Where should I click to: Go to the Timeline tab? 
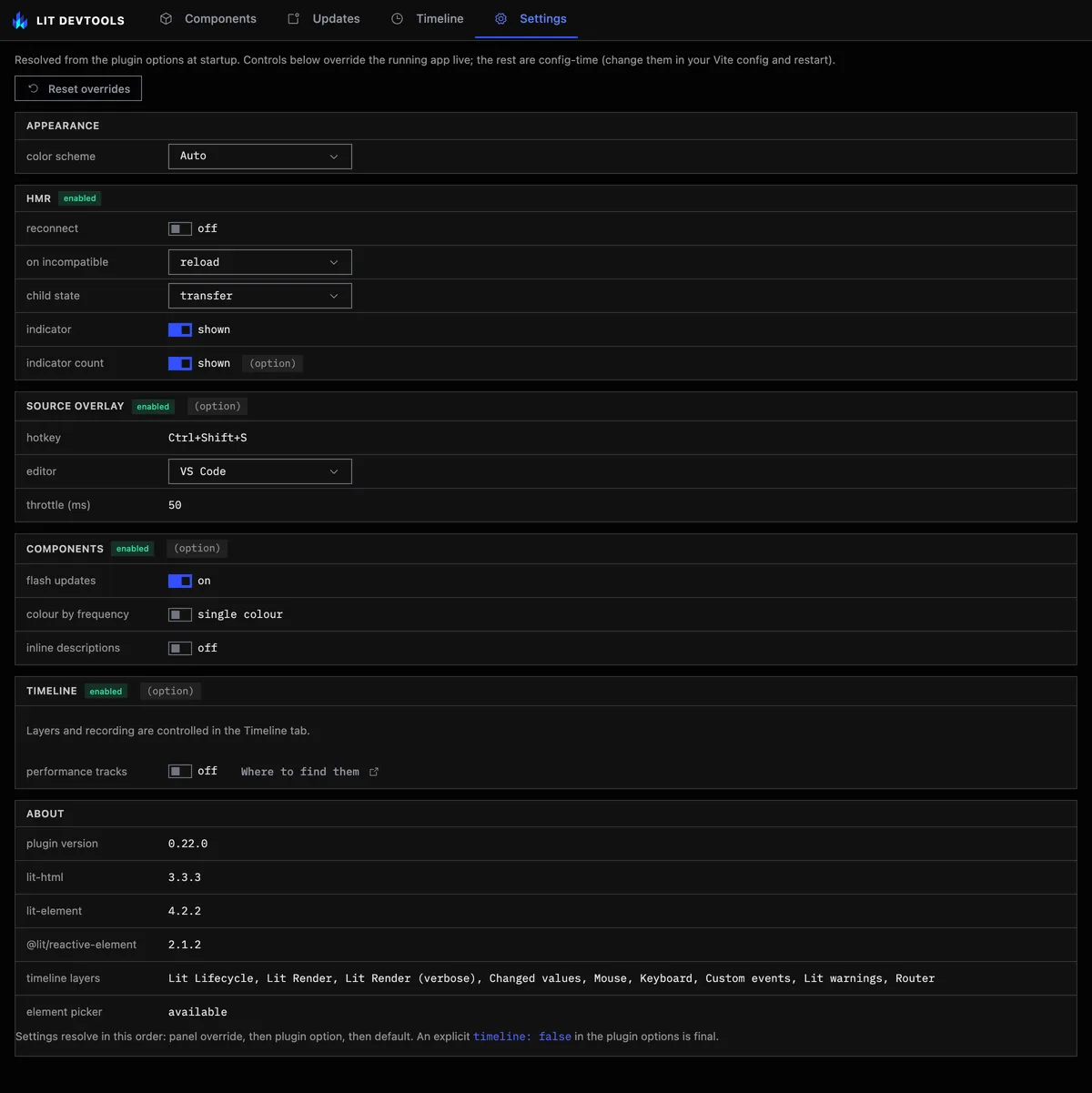[428, 18]
